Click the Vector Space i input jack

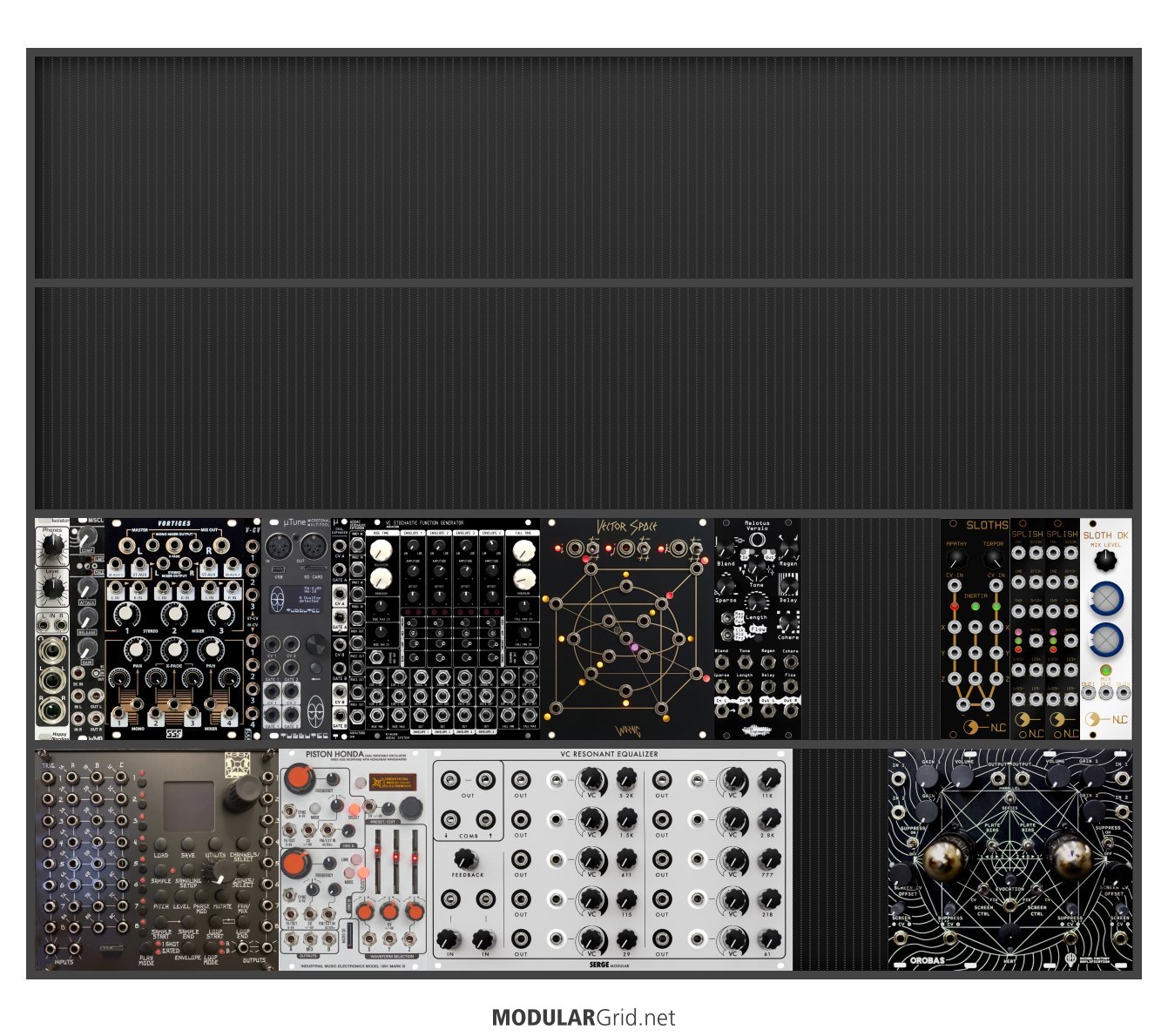click(575, 548)
